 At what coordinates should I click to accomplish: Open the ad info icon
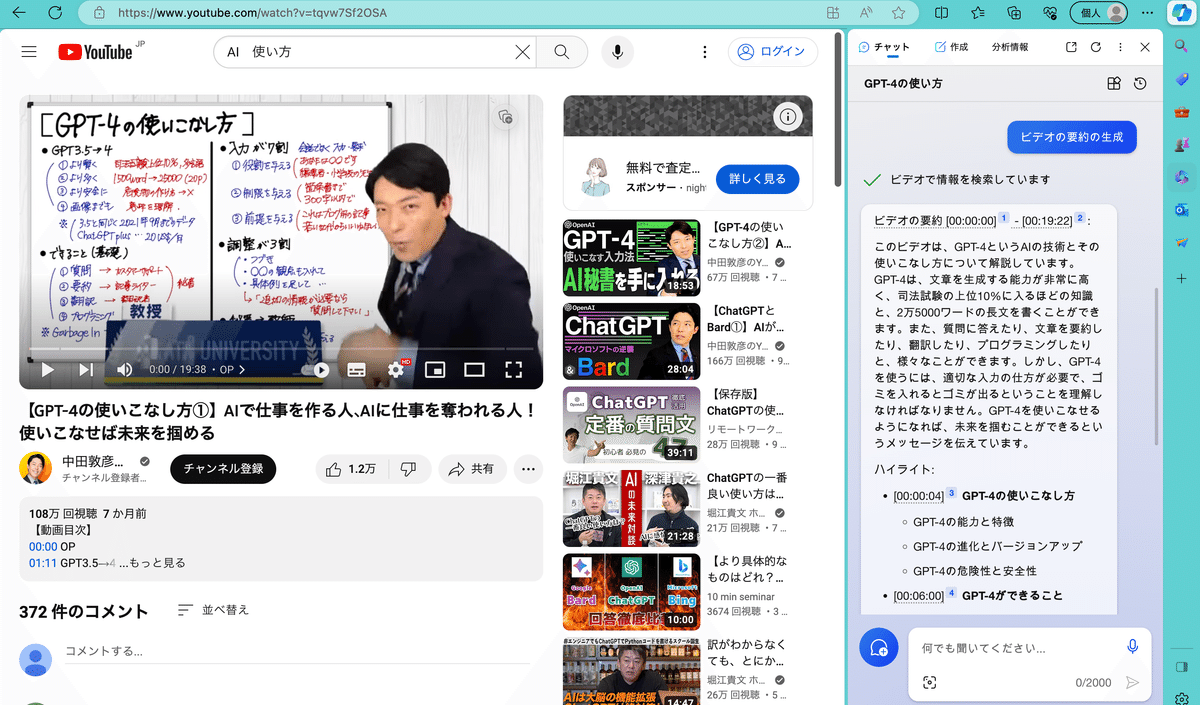point(788,117)
